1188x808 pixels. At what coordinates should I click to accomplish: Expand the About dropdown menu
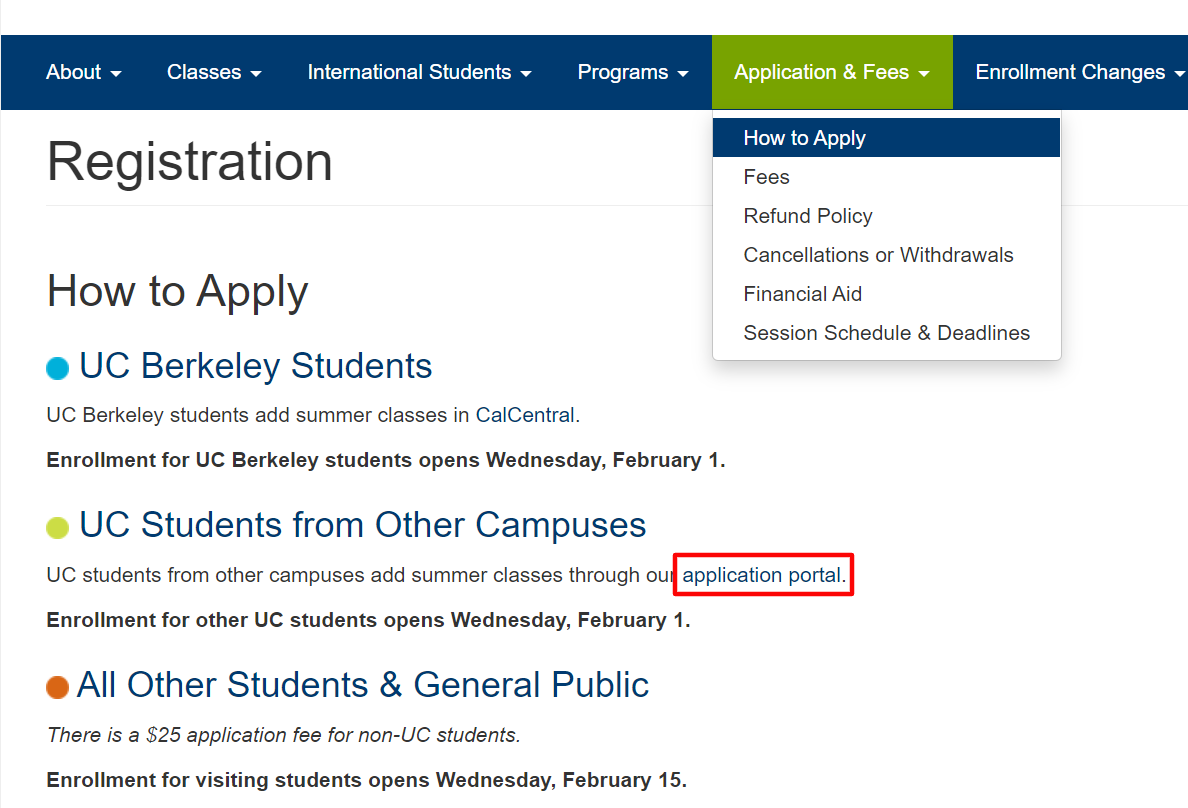coord(84,72)
